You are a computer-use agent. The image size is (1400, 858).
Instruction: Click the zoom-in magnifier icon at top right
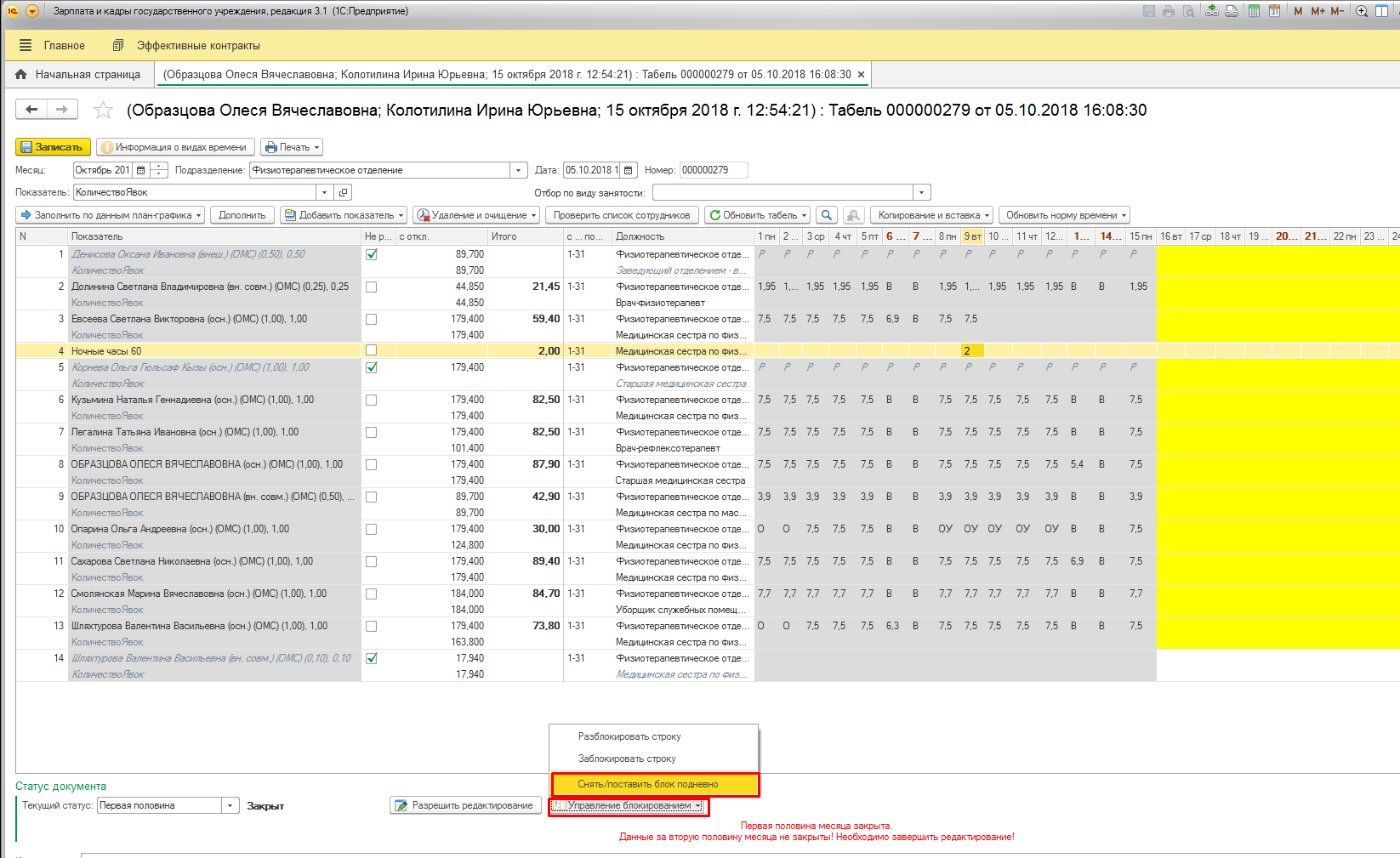(1362, 11)
